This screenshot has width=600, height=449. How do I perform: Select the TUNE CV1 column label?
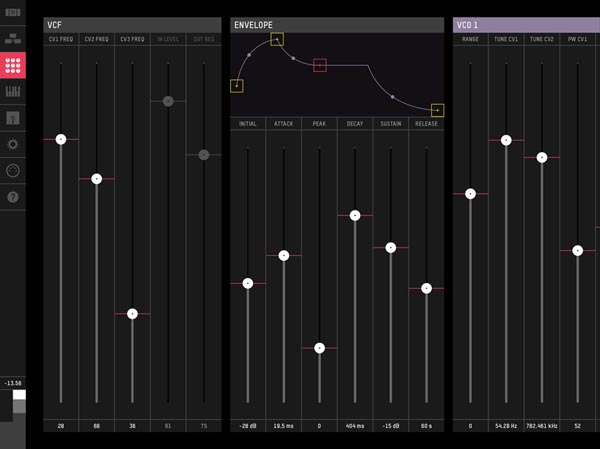pos(506,39)
